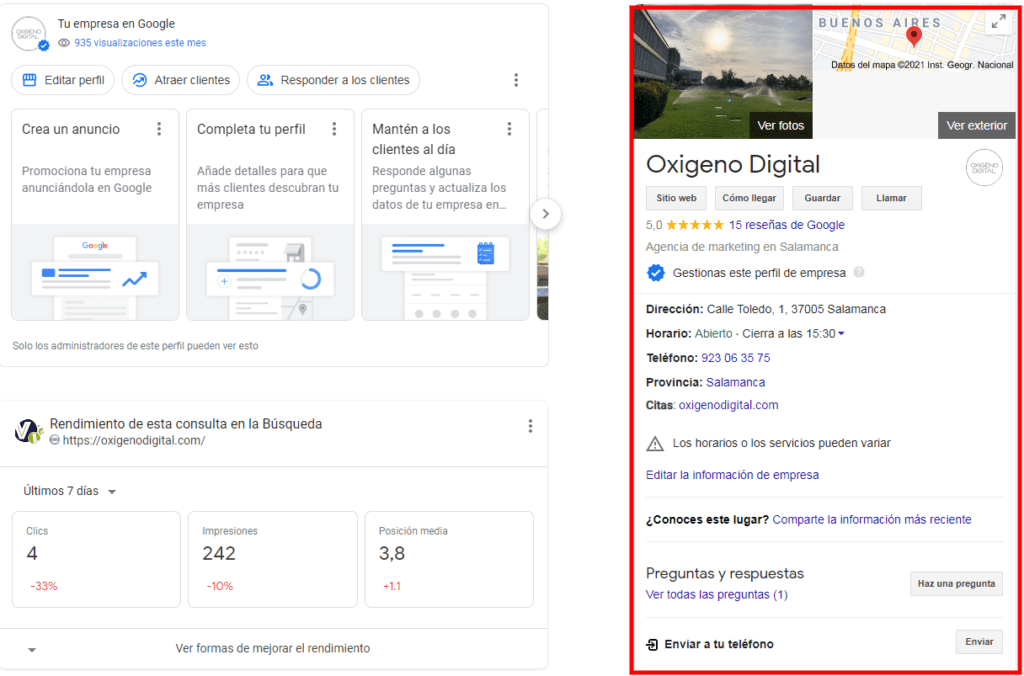The height and width of the screenshot is (676, 1024).
Task: Click the help question mark icon
Action: [x=859, y=272]
